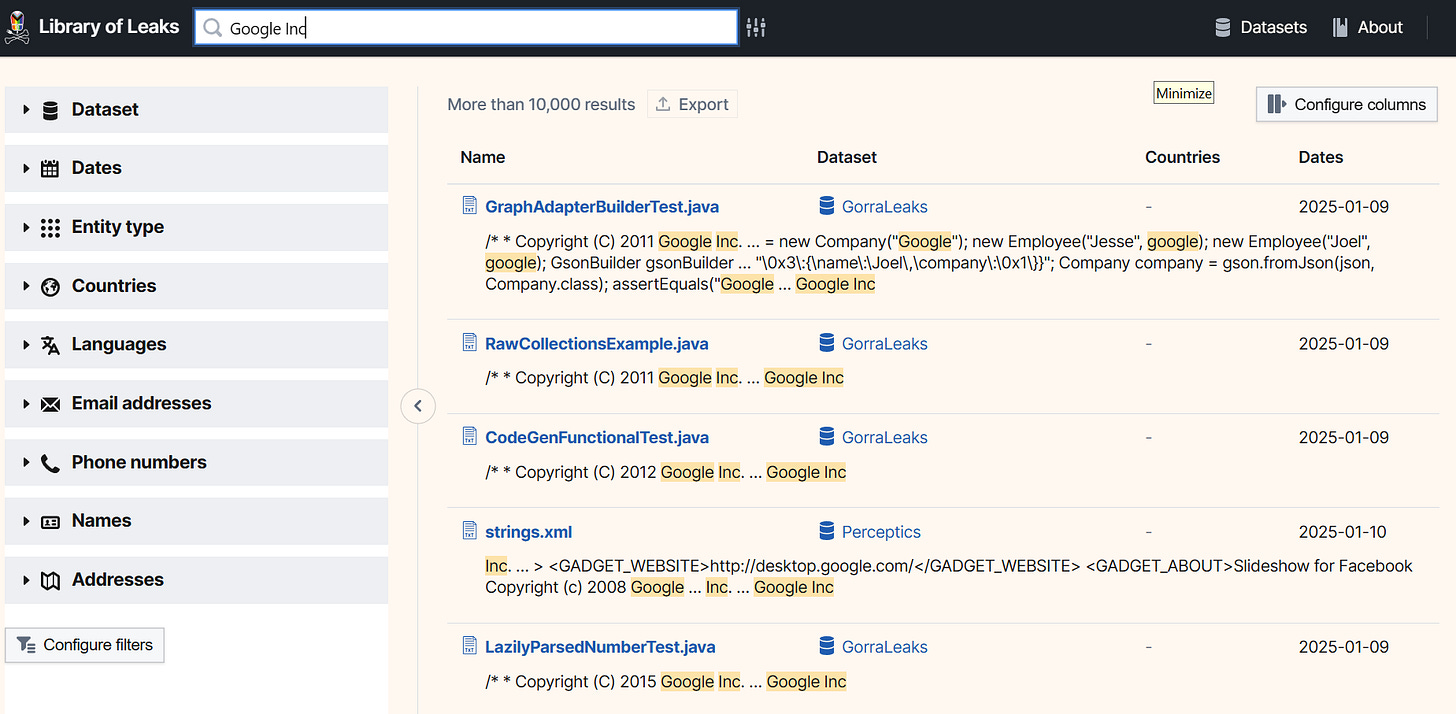Click the Export upload icon
This screenshot has width=1456, height=714.
(663, 104)
